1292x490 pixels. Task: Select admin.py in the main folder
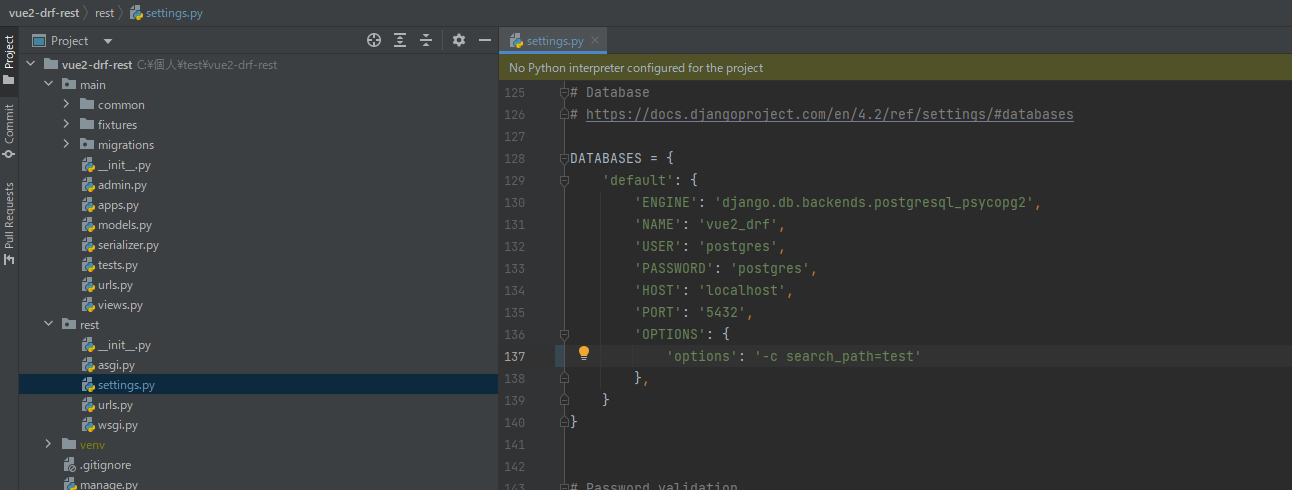coord(122,185)
